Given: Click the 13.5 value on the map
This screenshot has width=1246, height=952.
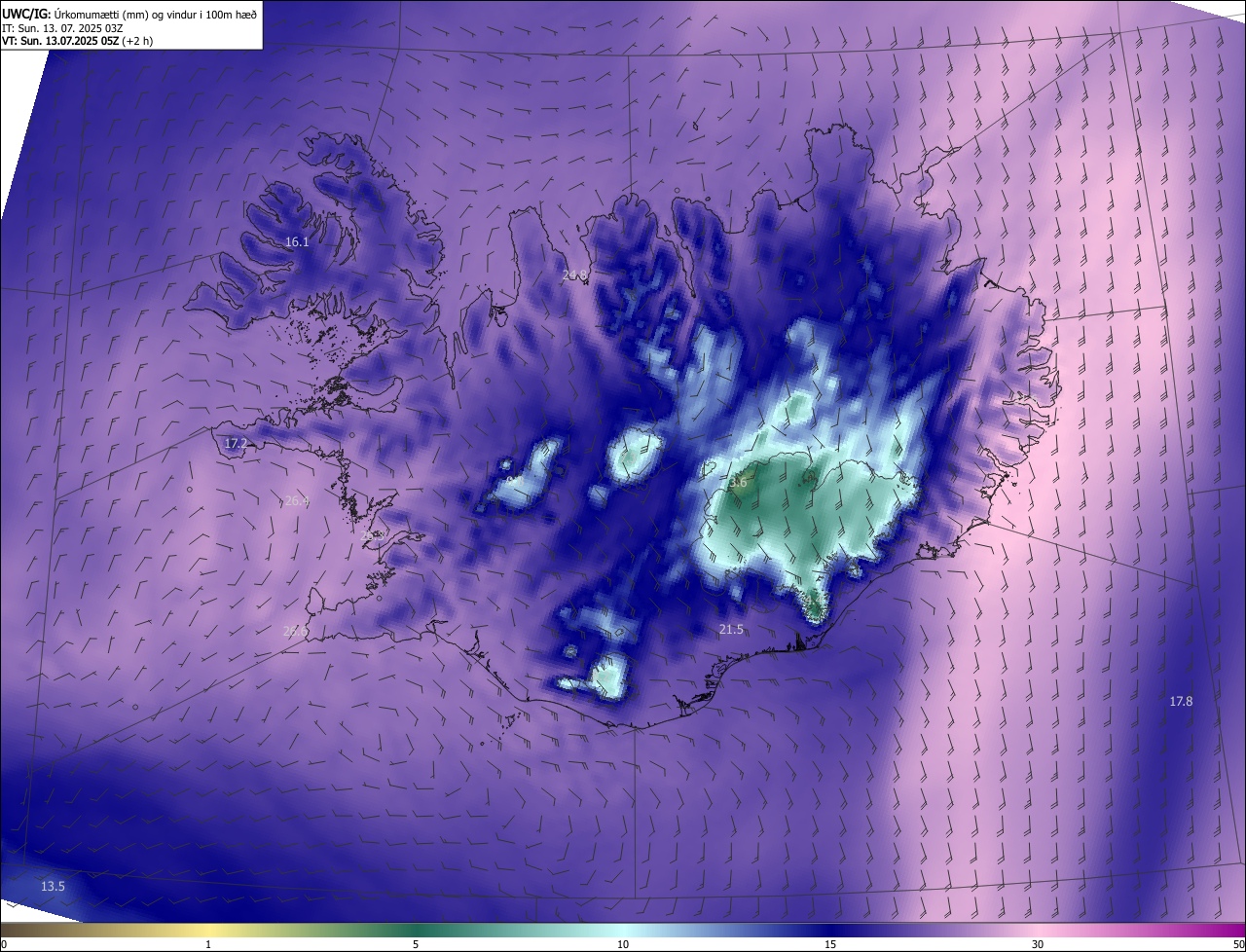Looking at the screenshot, I should pyautogui.click(x=53, y=886).
